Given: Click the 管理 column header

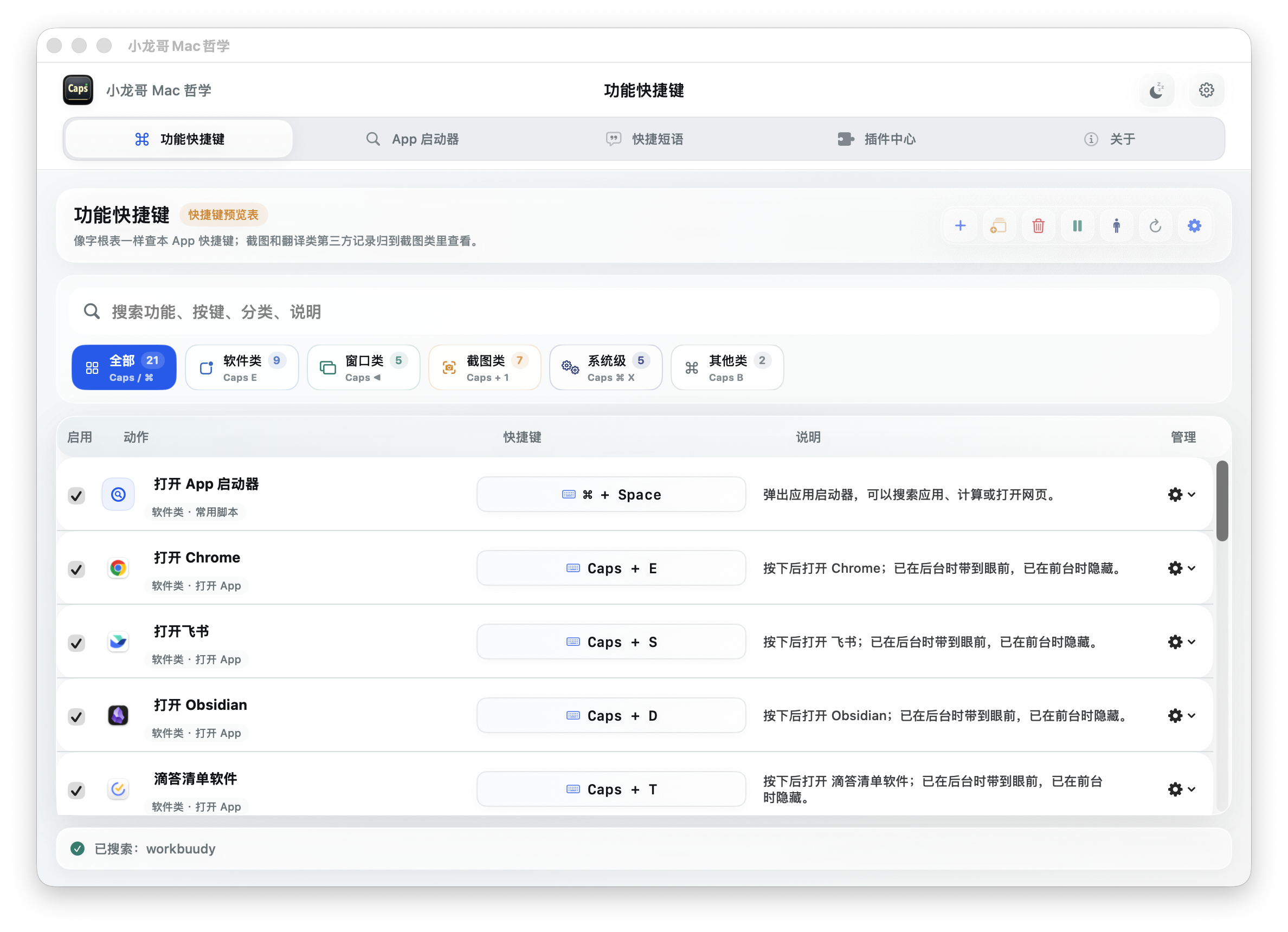Looking at the screenshot, I should (x=1183, y=438).
